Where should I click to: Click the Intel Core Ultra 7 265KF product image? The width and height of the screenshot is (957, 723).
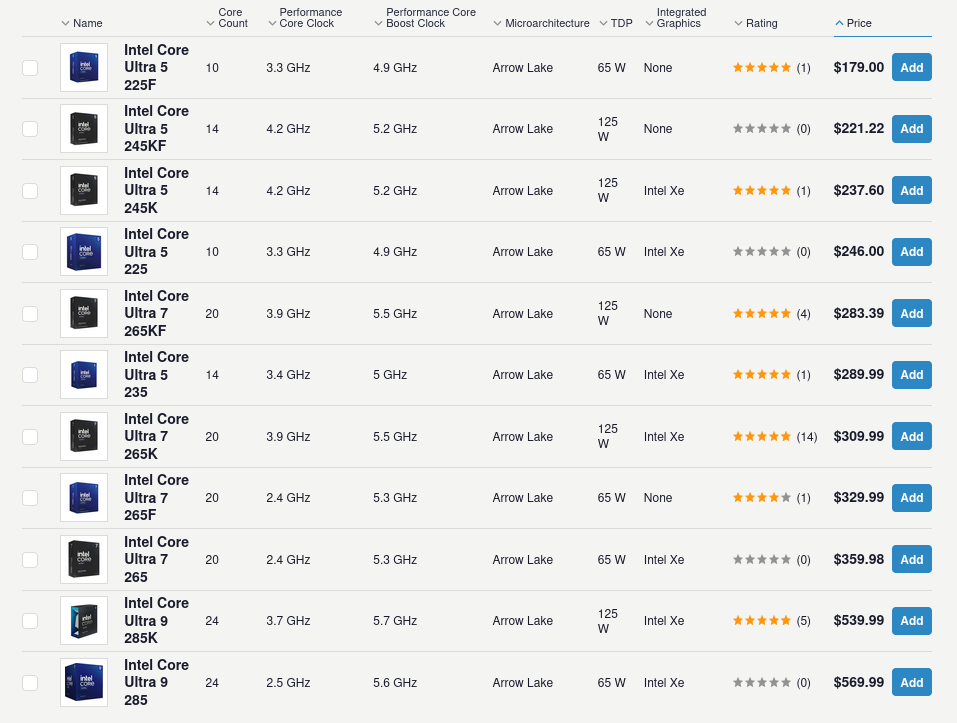[x=83, y=314]
